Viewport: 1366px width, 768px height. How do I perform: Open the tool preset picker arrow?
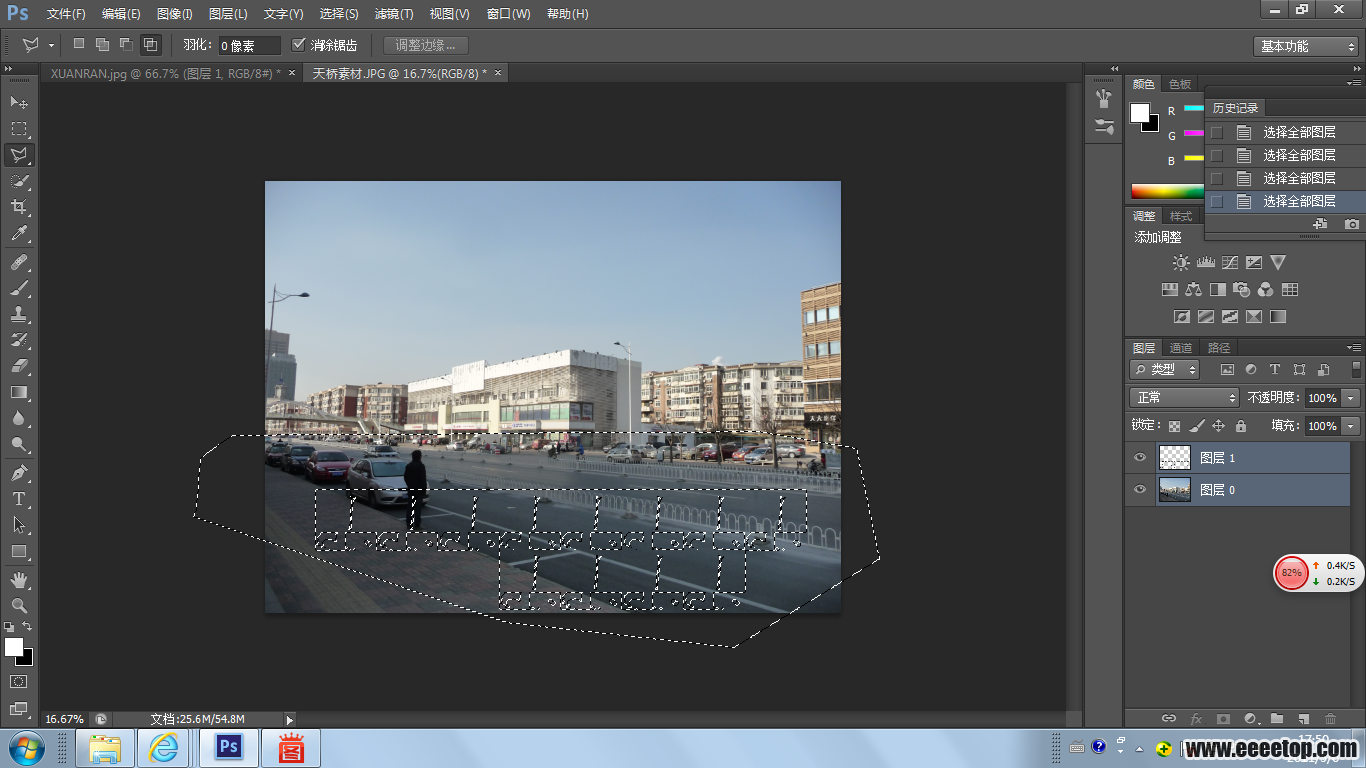click(51, 45)
